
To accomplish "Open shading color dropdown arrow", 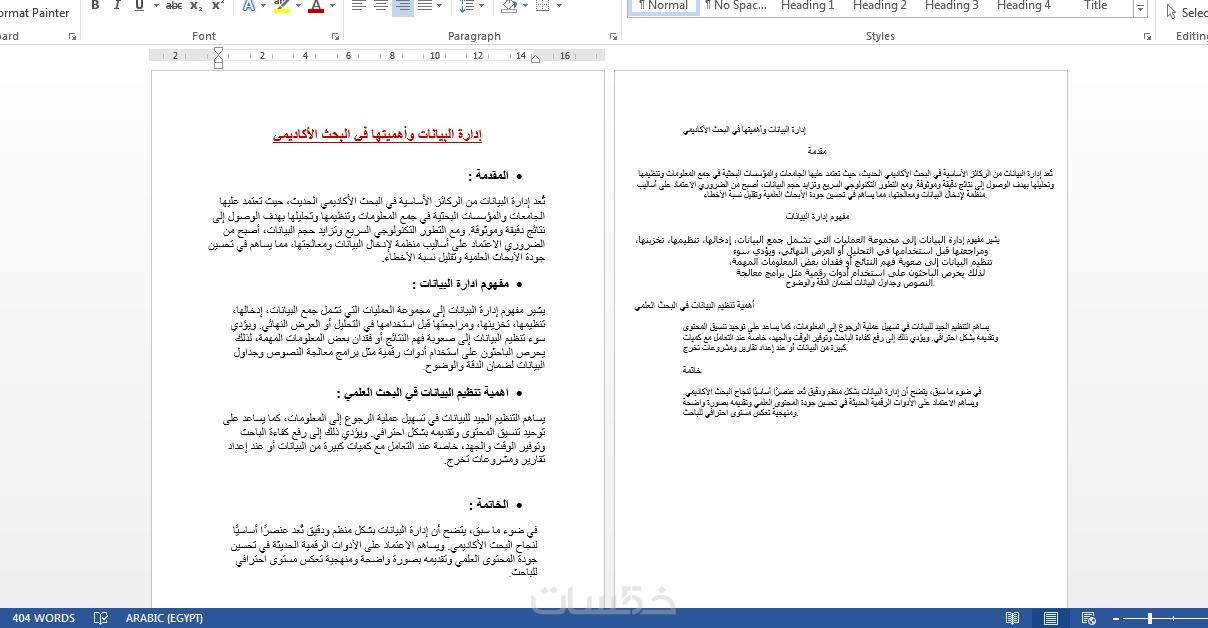I will click(x=526, y=6).
